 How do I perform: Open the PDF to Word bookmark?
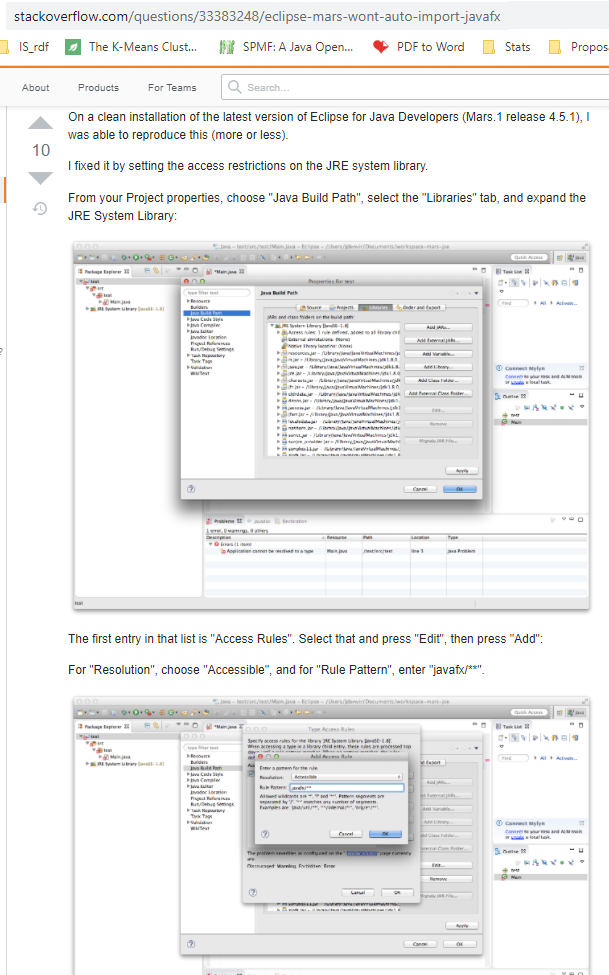(x=419, y=47)
